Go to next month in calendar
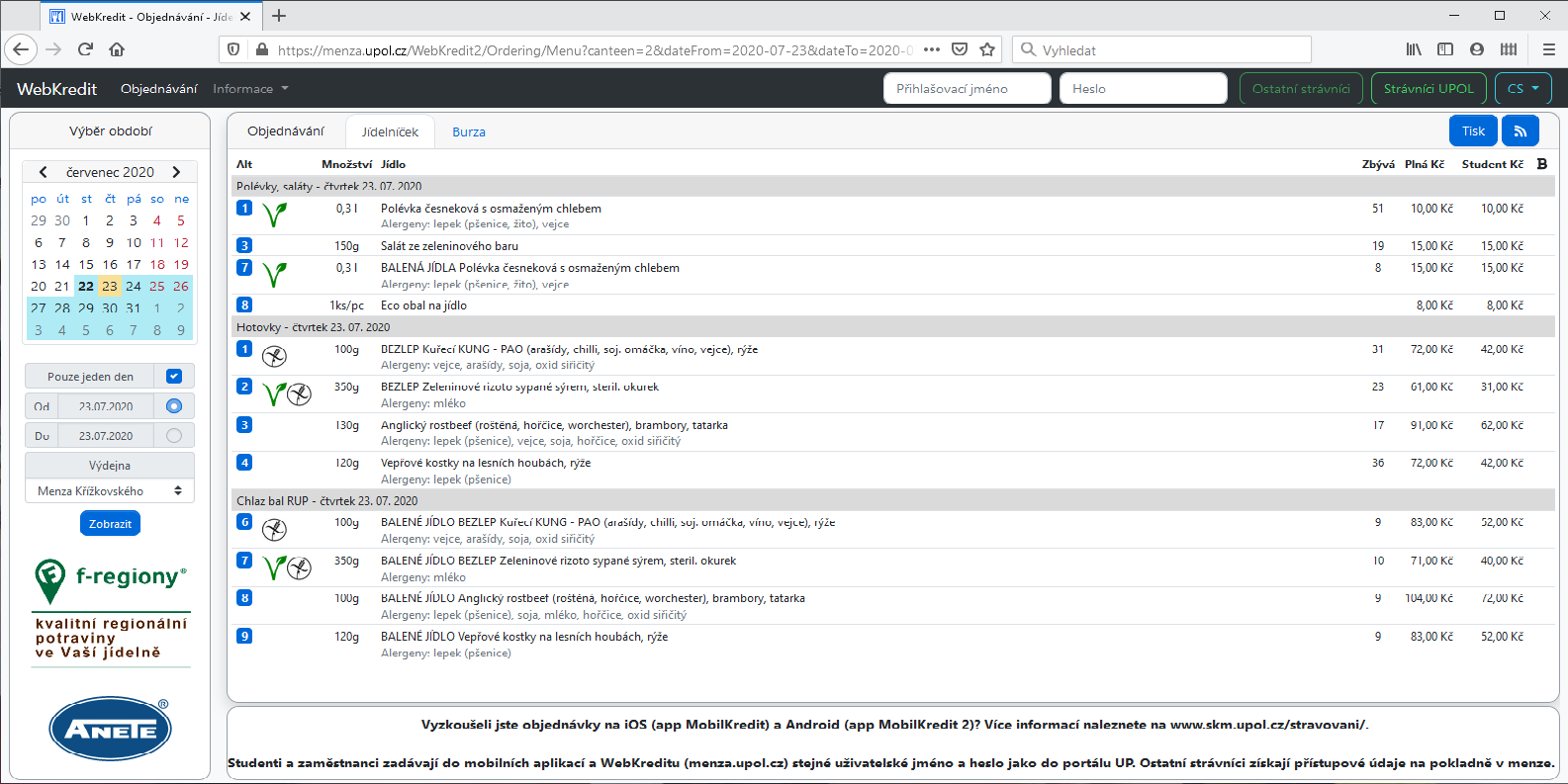Image resolution: width=1568 pixels, height=784 pixels. tap(176, 172)
